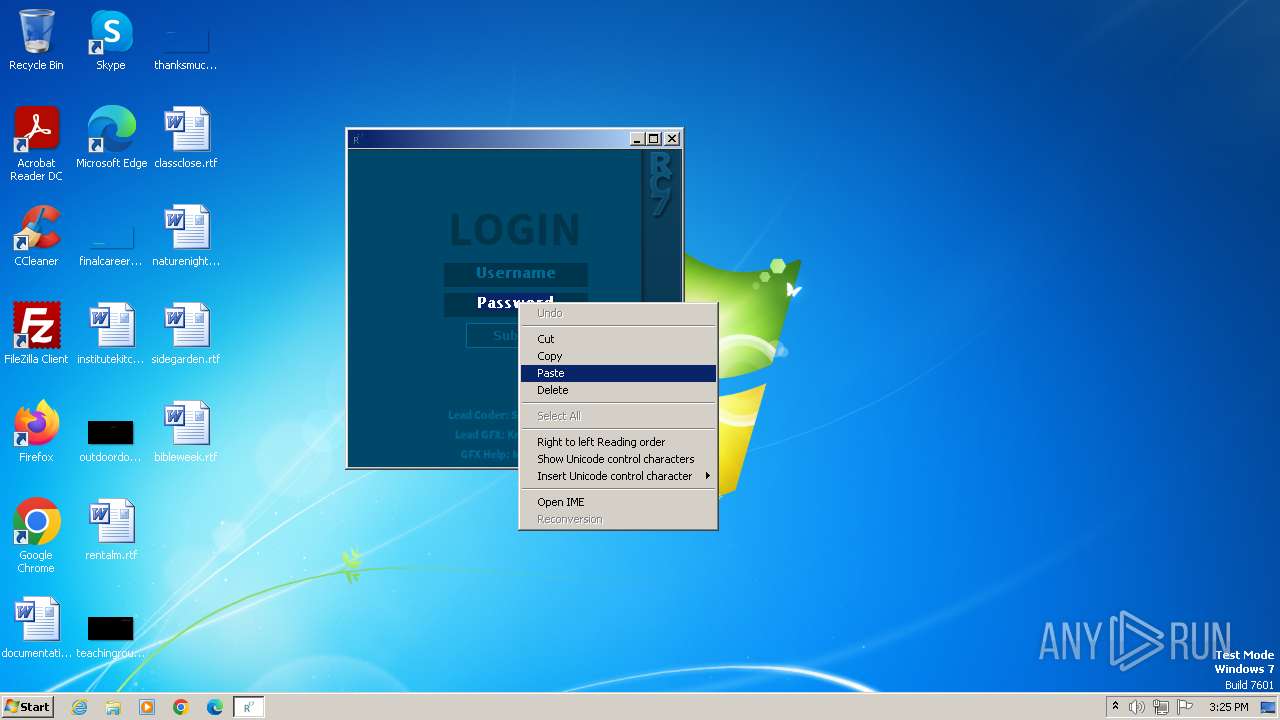Launch FileZilla Client shortcut
1280x720 pixels.
point(36,334)
